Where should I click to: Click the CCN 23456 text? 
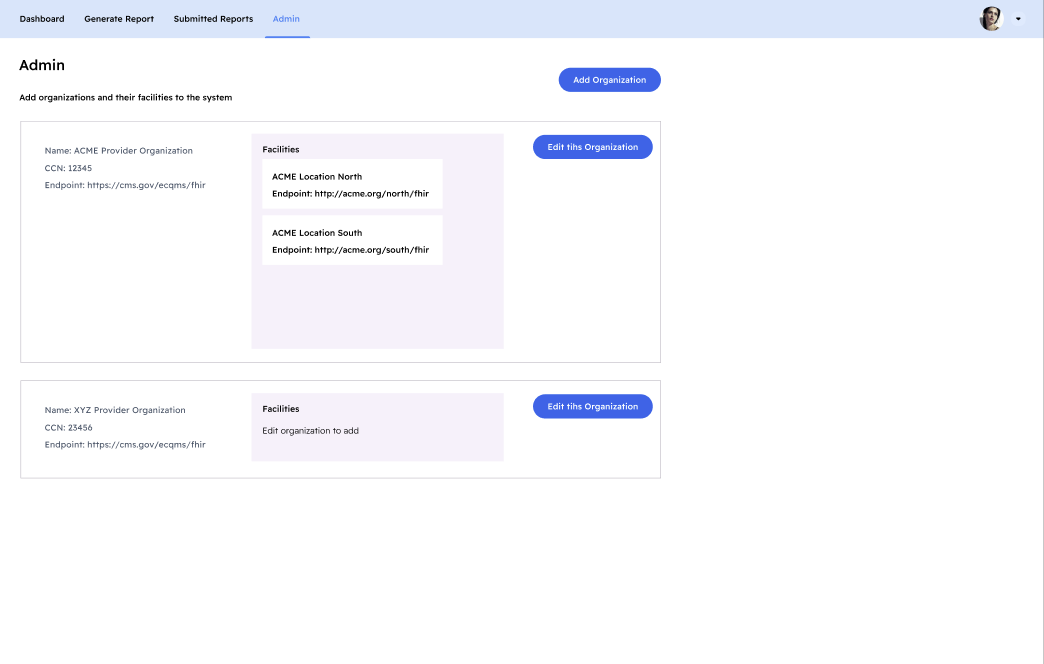tap(68, 427)
